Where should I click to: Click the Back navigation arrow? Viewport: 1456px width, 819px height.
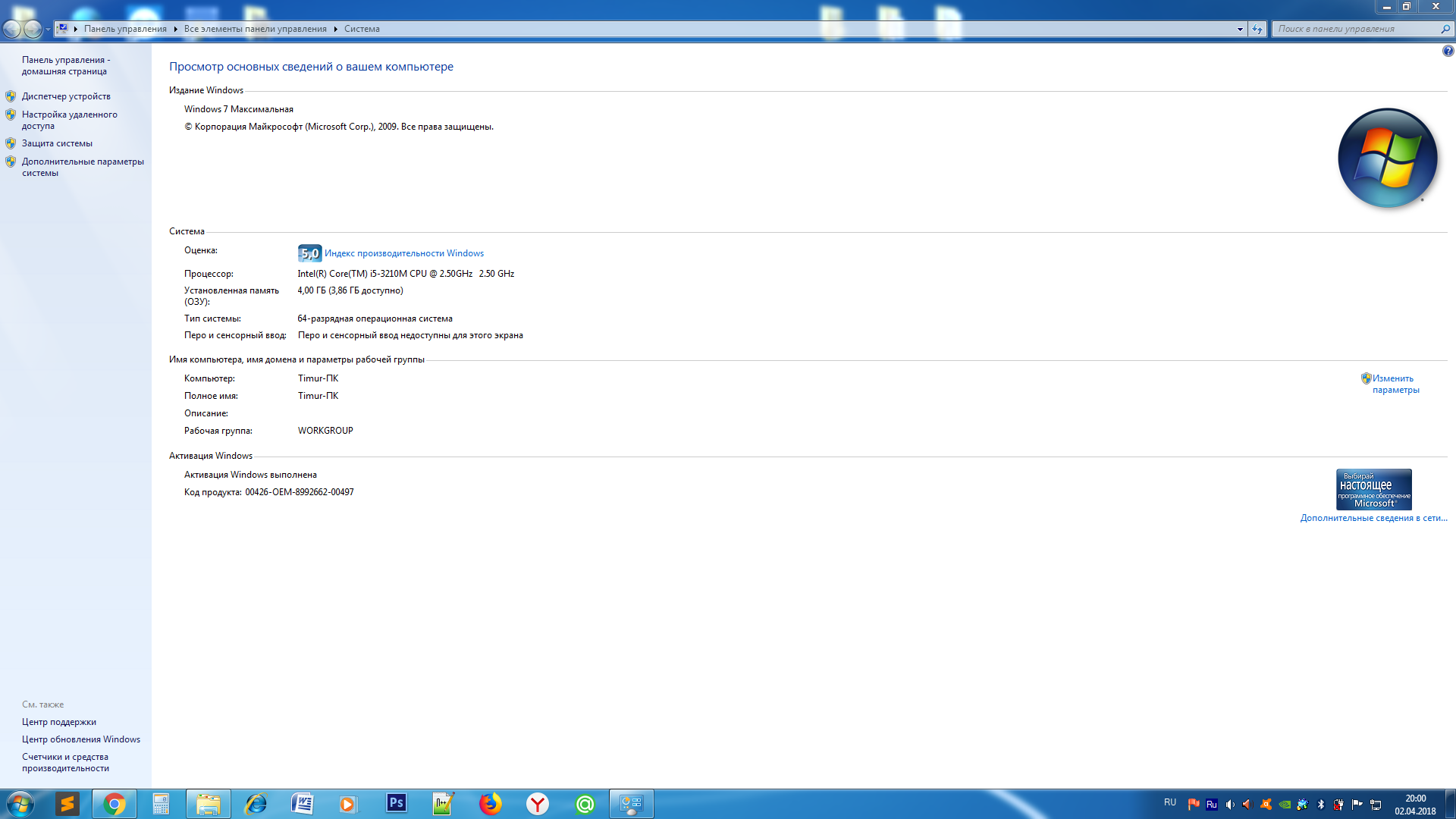[12, 29]
